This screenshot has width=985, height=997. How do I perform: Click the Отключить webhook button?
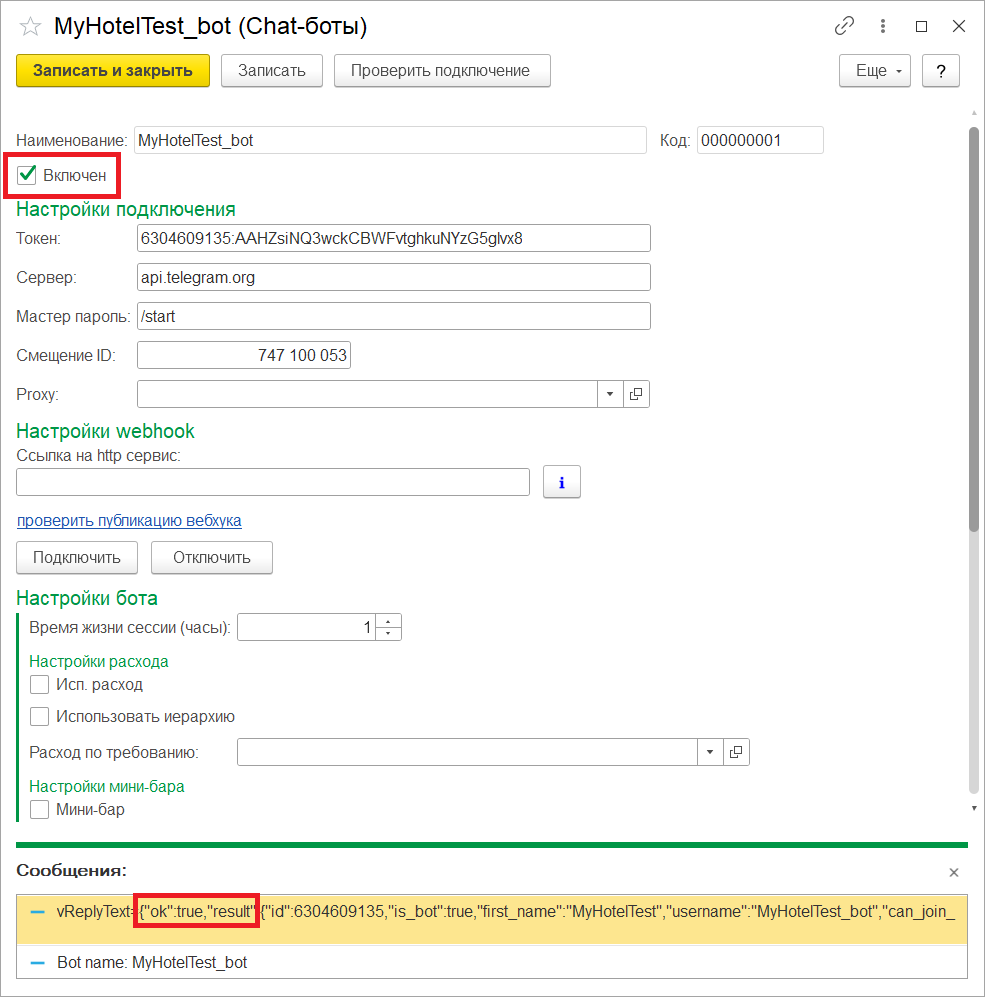pyautogui.click(x=212, y=558)
